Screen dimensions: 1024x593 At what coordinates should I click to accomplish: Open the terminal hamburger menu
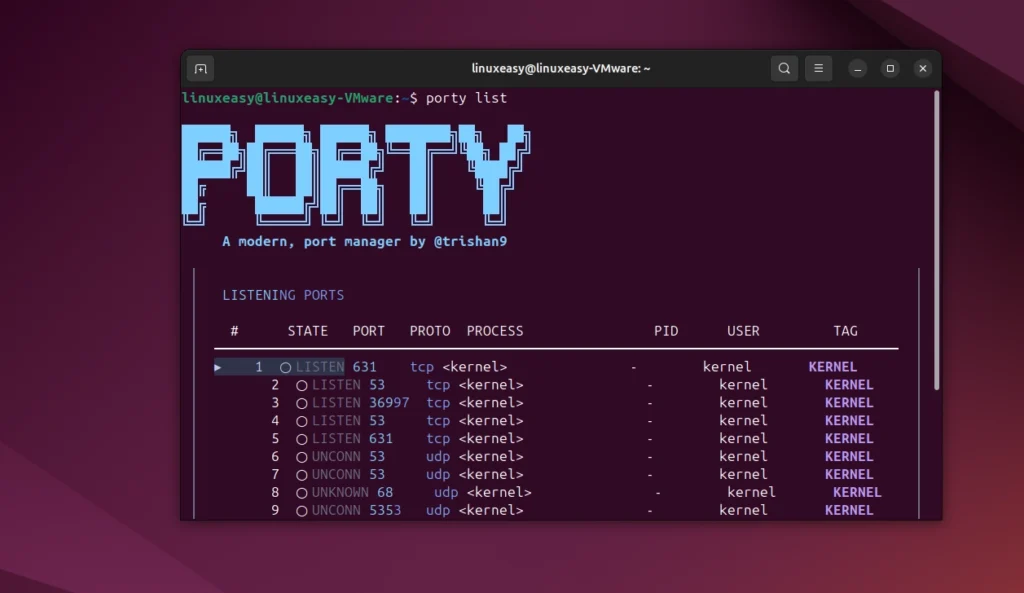click(819, 68)
